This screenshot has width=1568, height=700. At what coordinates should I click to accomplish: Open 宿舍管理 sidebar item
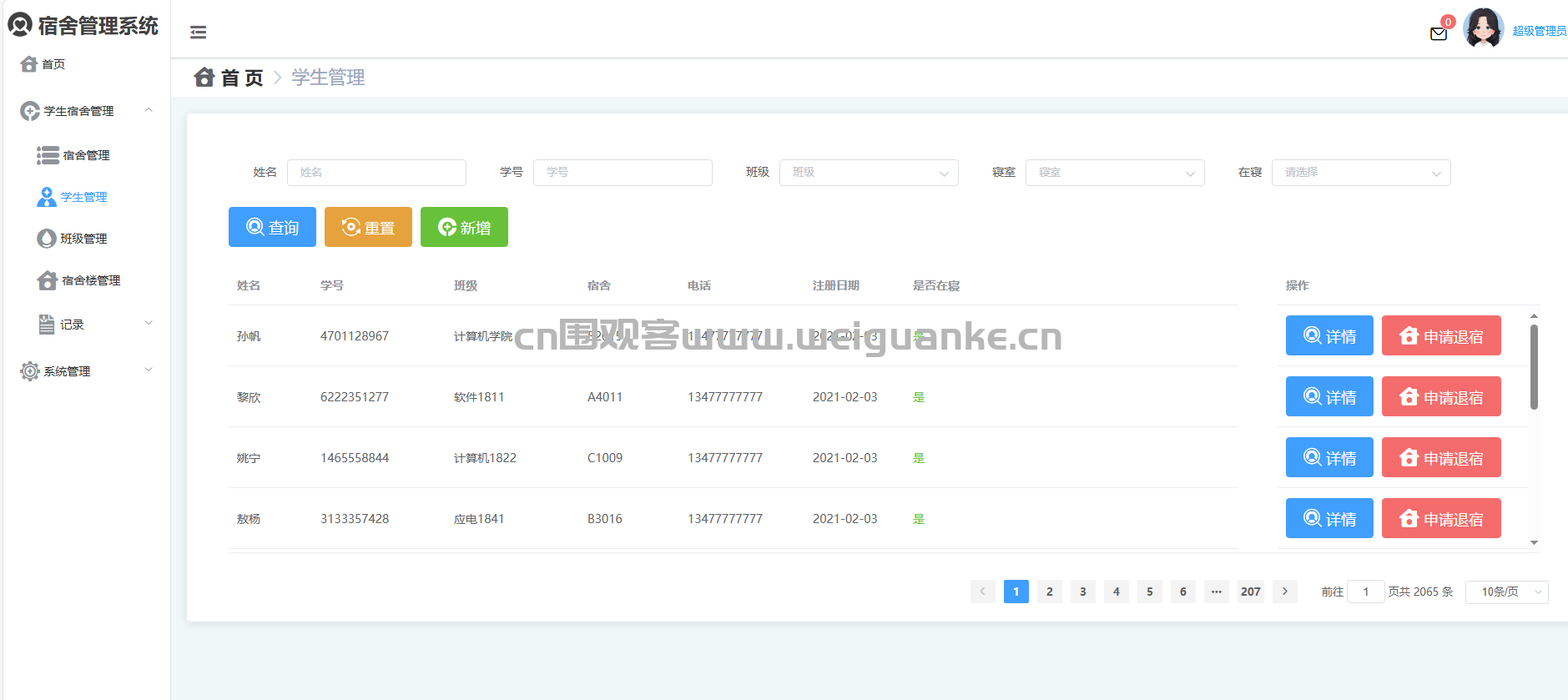click(x=85, y=155)
